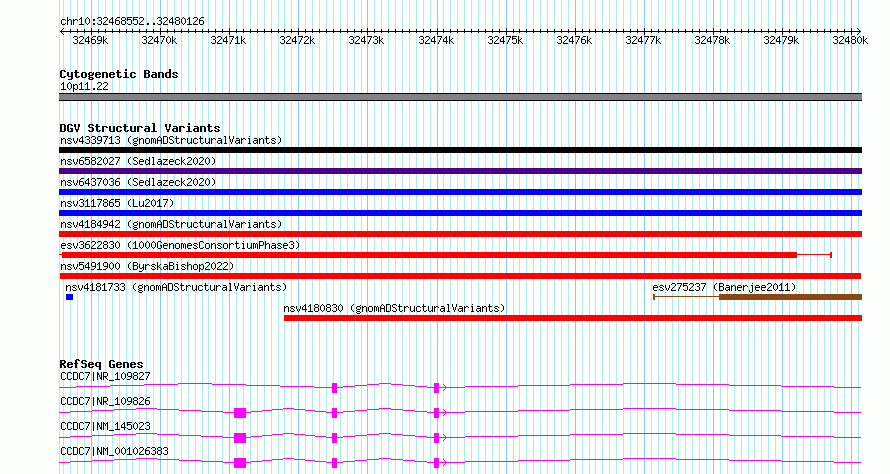Click the nsv4339713 (gnomADStructuralVariants) label
Screen dimensions: 890x474
point(171,140)
